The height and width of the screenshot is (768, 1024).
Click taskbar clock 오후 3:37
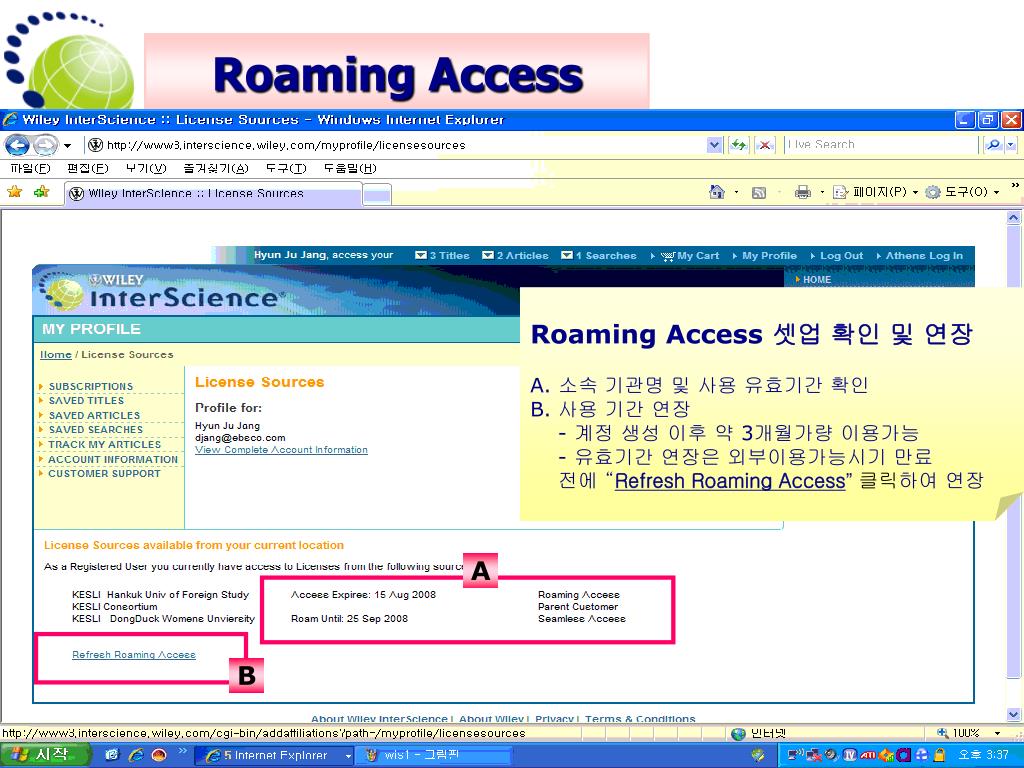pos(983,756)
